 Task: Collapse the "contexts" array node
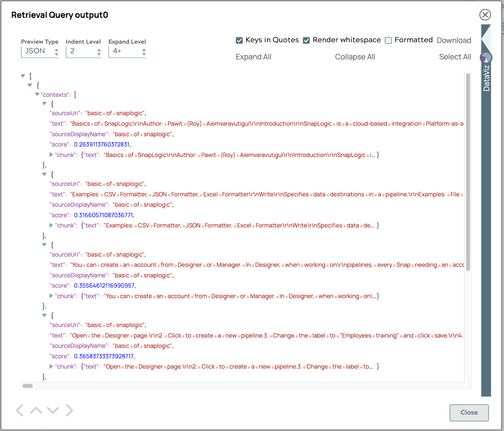(37, 95)
